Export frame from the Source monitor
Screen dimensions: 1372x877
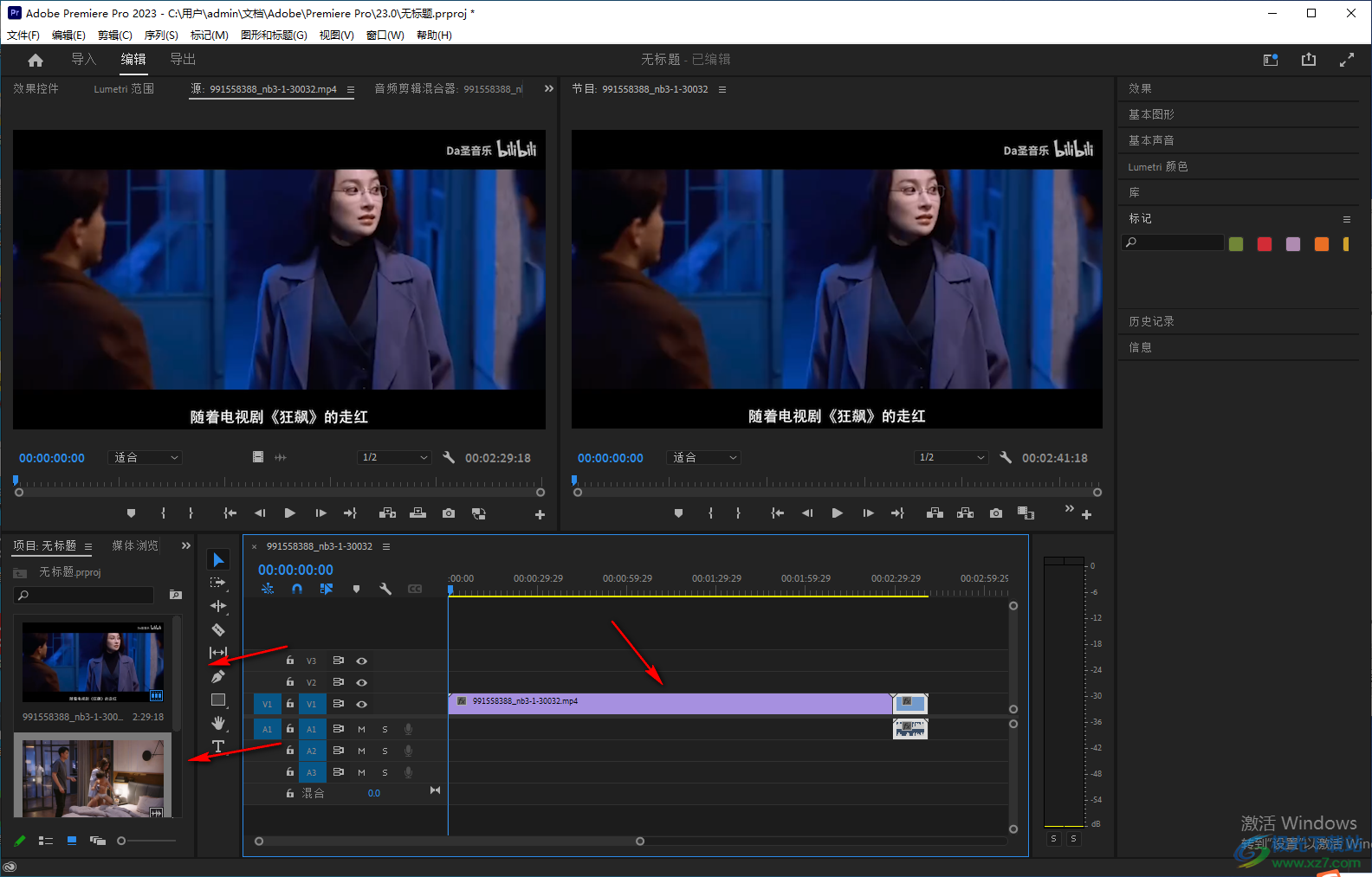point(448,513)
